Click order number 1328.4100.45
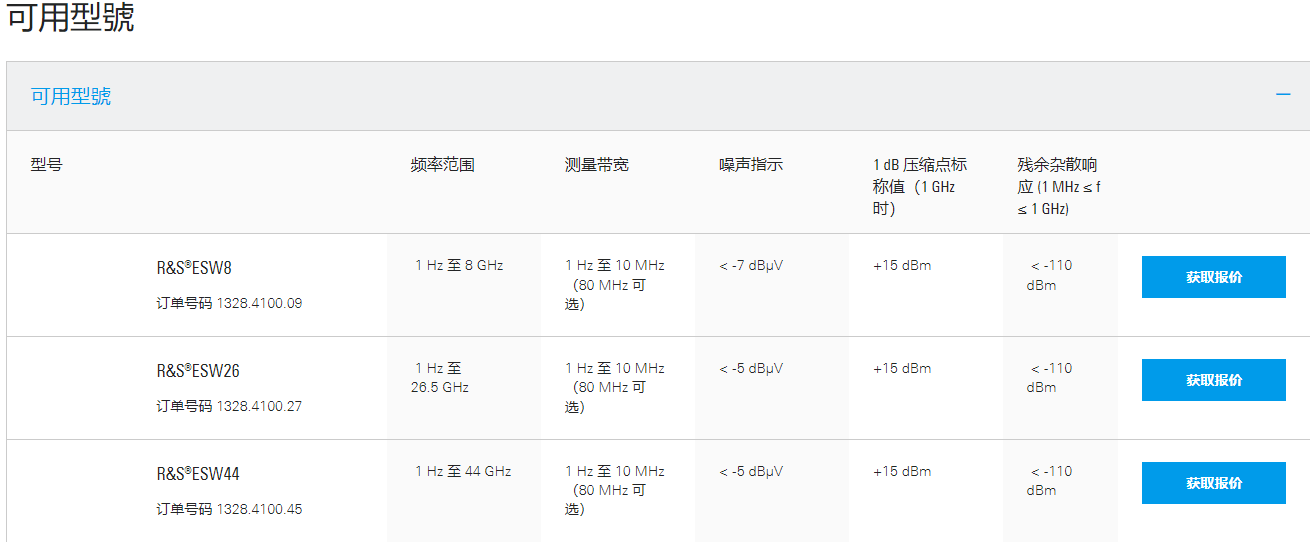Image resolution: width=1310 pixels, height=542 pixels. tap(259, 509)
